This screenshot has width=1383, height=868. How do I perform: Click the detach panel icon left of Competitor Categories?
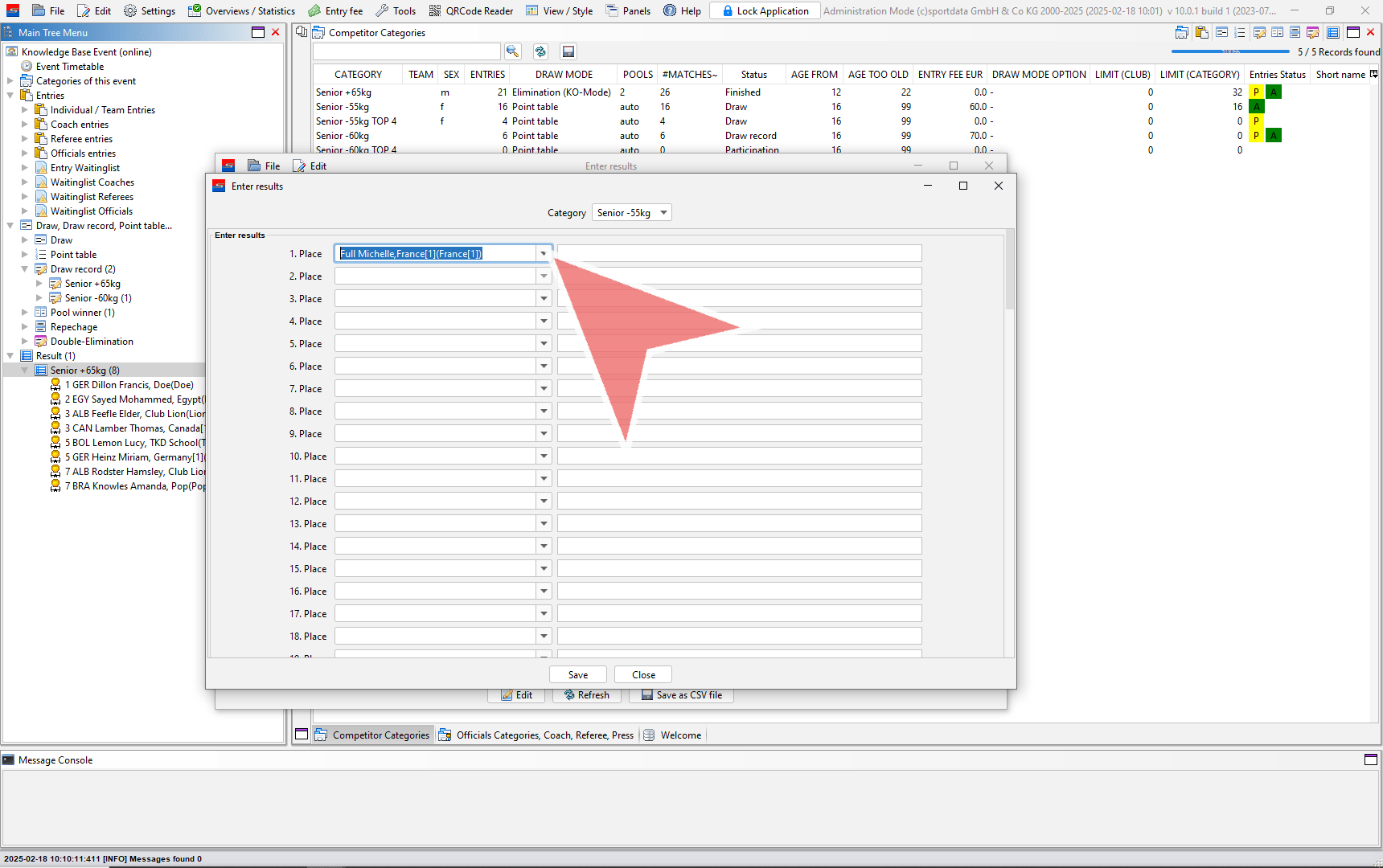302,32
